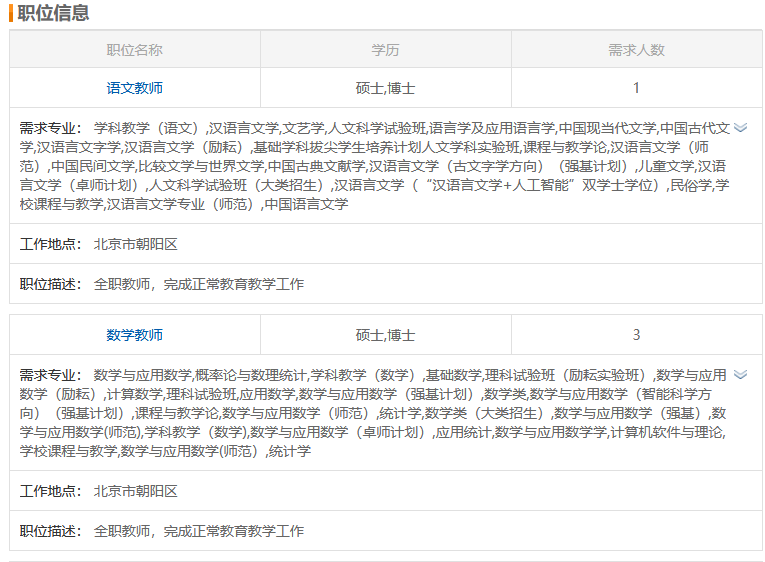The width and height of the screenshot is (765, 562).
Task: Select the 需求人数 column header
Action: point(636,50)
